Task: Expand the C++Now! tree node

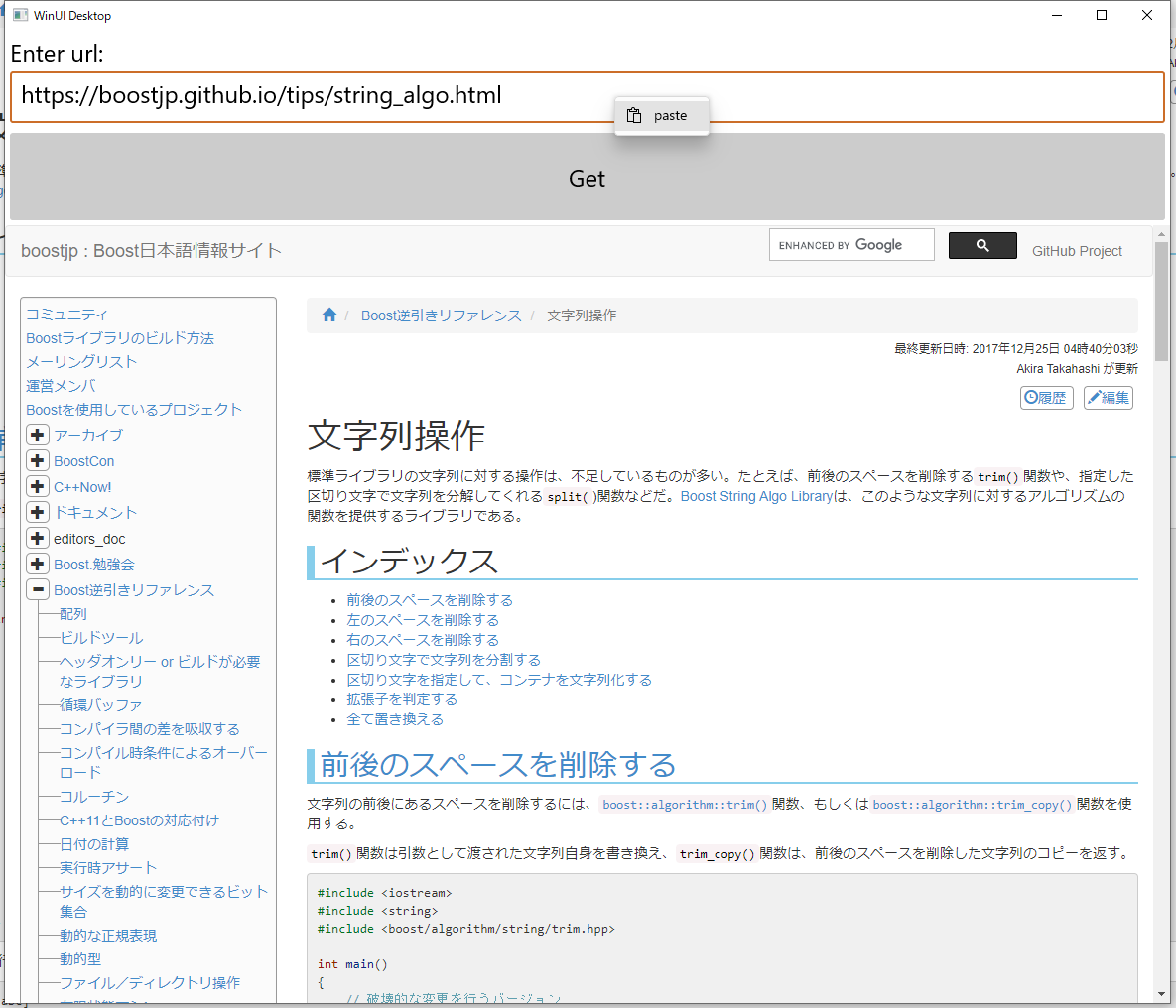Action: (38, 487)
